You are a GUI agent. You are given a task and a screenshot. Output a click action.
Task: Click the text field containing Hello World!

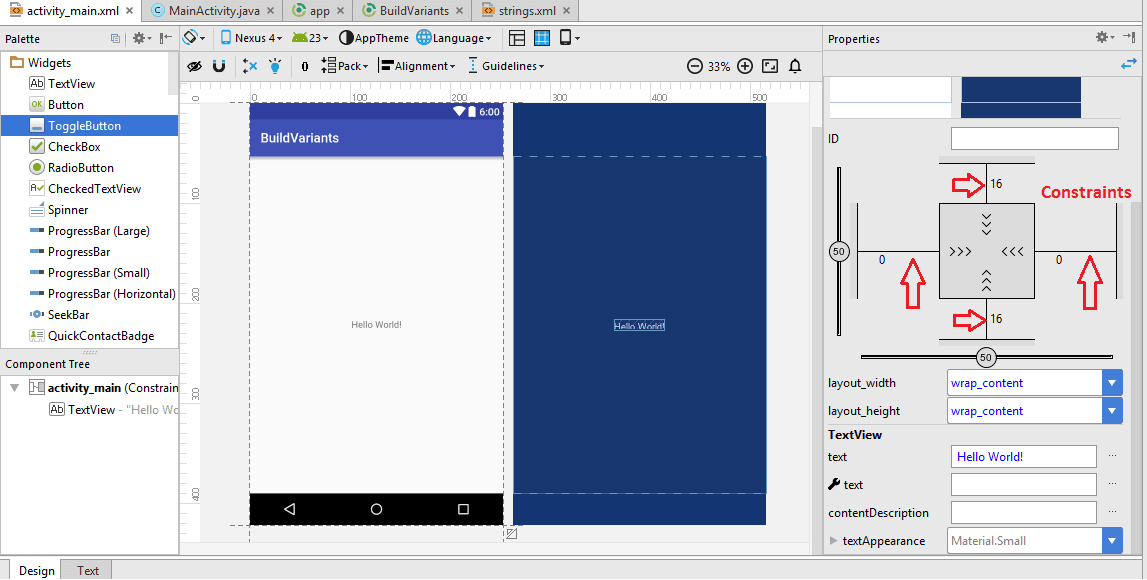pyautogui.click(x=1023, y=456)
